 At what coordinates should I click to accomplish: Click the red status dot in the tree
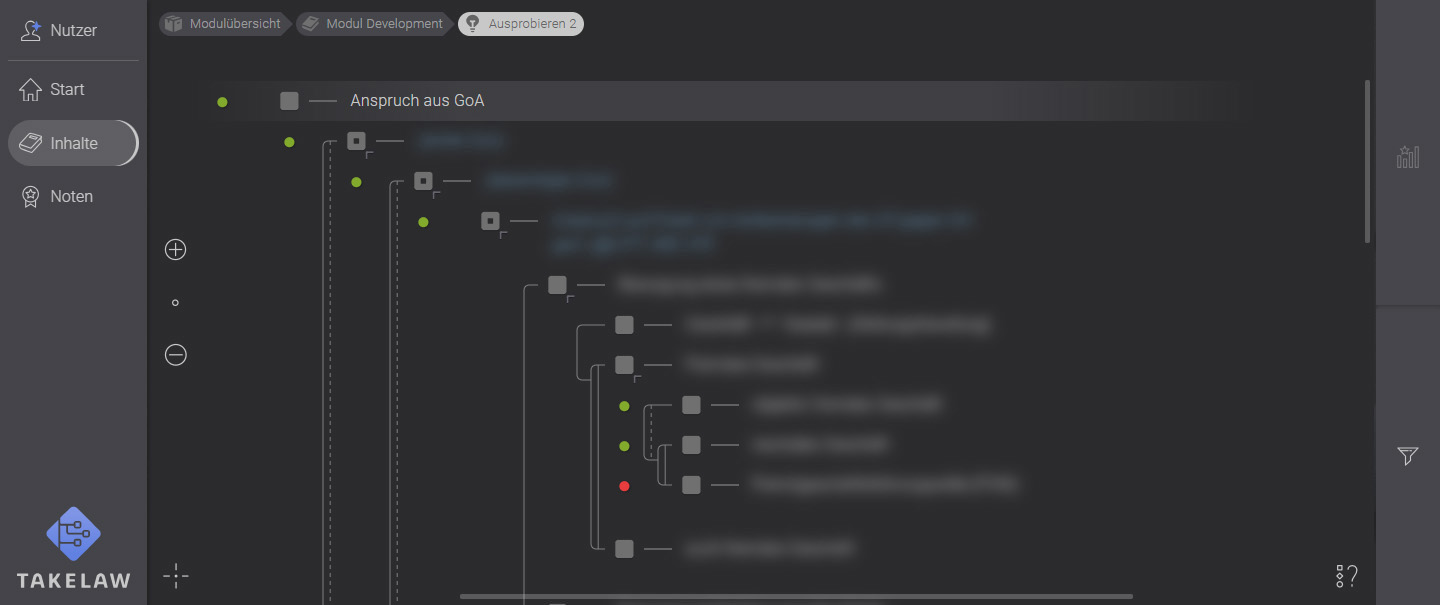tap(624, 486)
